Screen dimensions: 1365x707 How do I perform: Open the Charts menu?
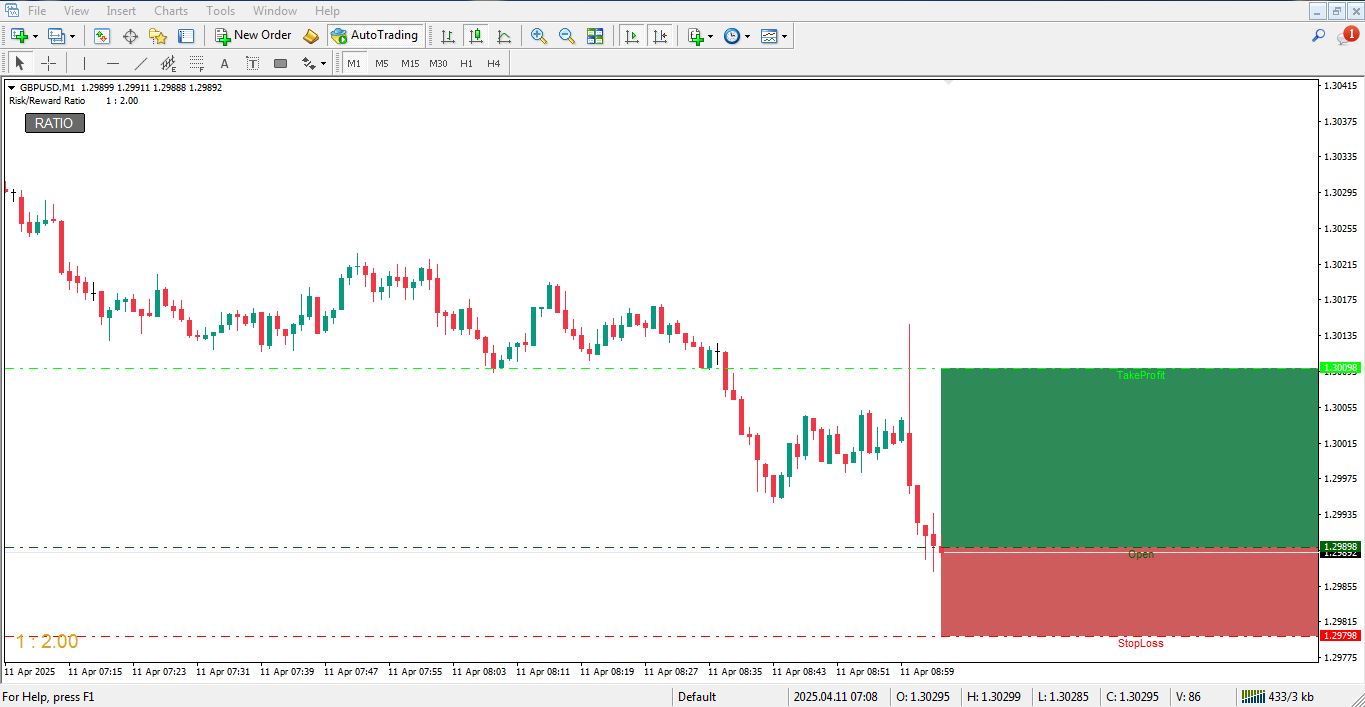170,11
